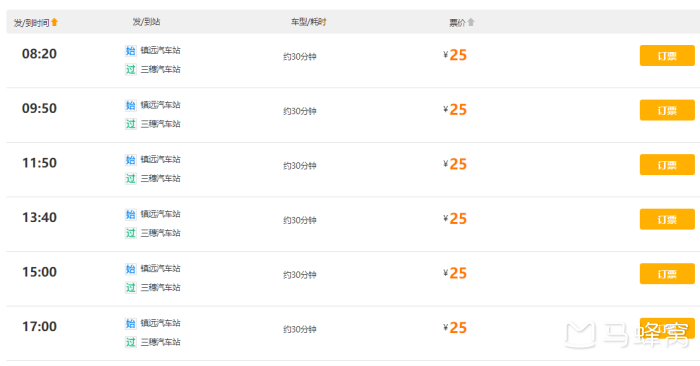Click the 过 icon for the 08:20 bus
Screen dimensions: 700x366
130,70
